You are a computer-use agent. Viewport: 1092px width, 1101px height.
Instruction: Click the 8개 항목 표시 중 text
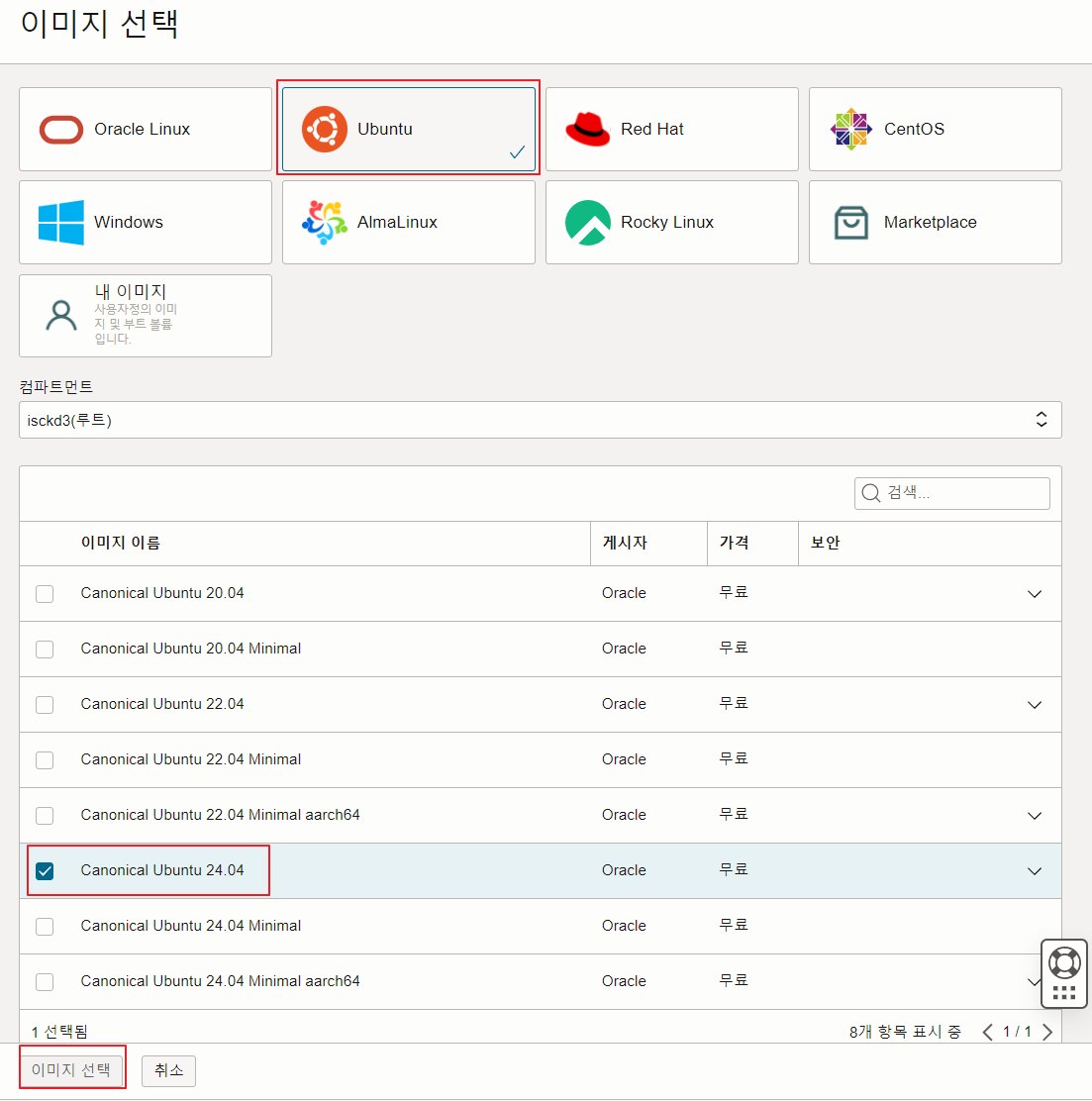tap(905, 1032)
